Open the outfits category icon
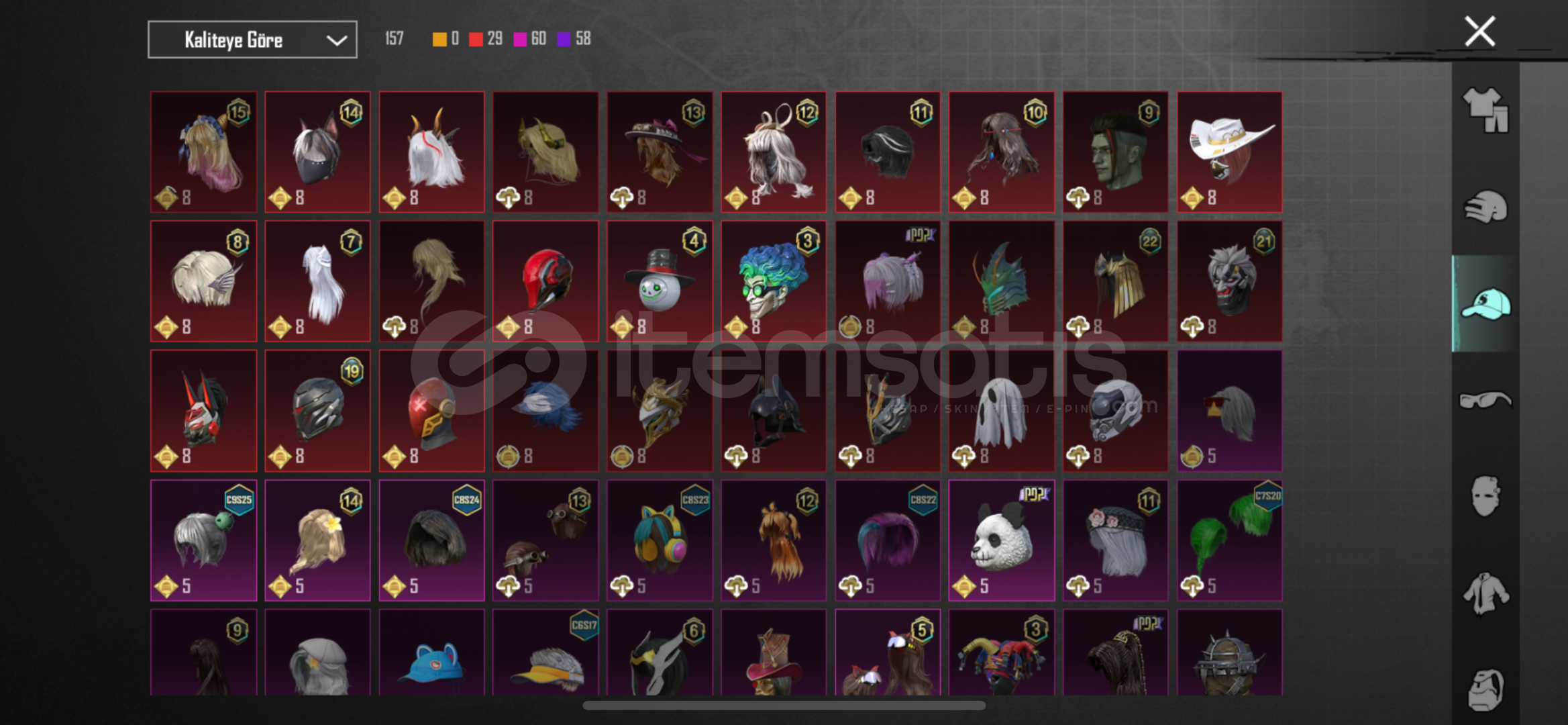Image resolution: width=1568 pixels, height=725 pixels. pos(1485,111)
